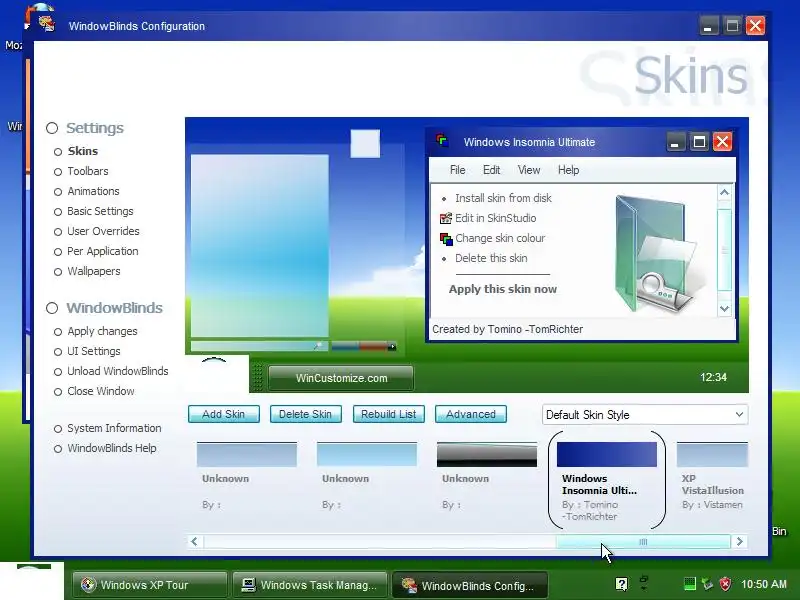The image size is (800, 600).
Task: Click 'Created by Tomino -TomRichter' status text
Action: click(507, 330)
